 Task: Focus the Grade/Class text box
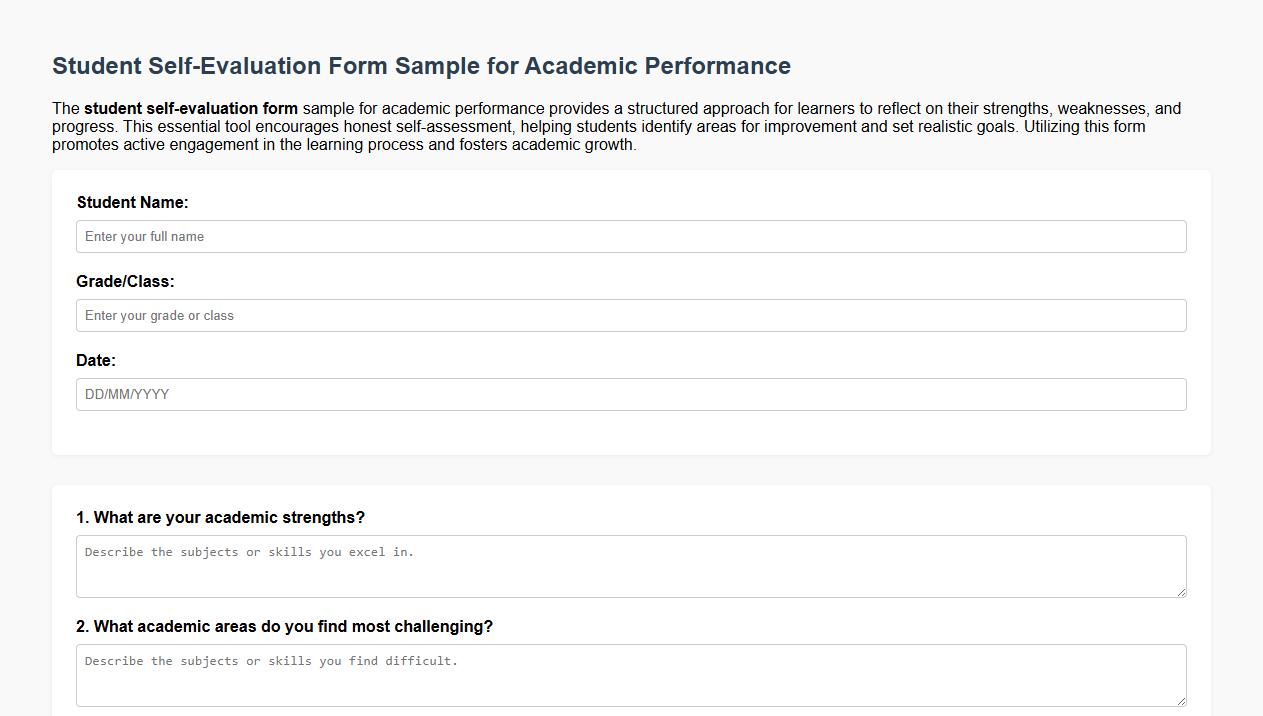click(631, 315)
